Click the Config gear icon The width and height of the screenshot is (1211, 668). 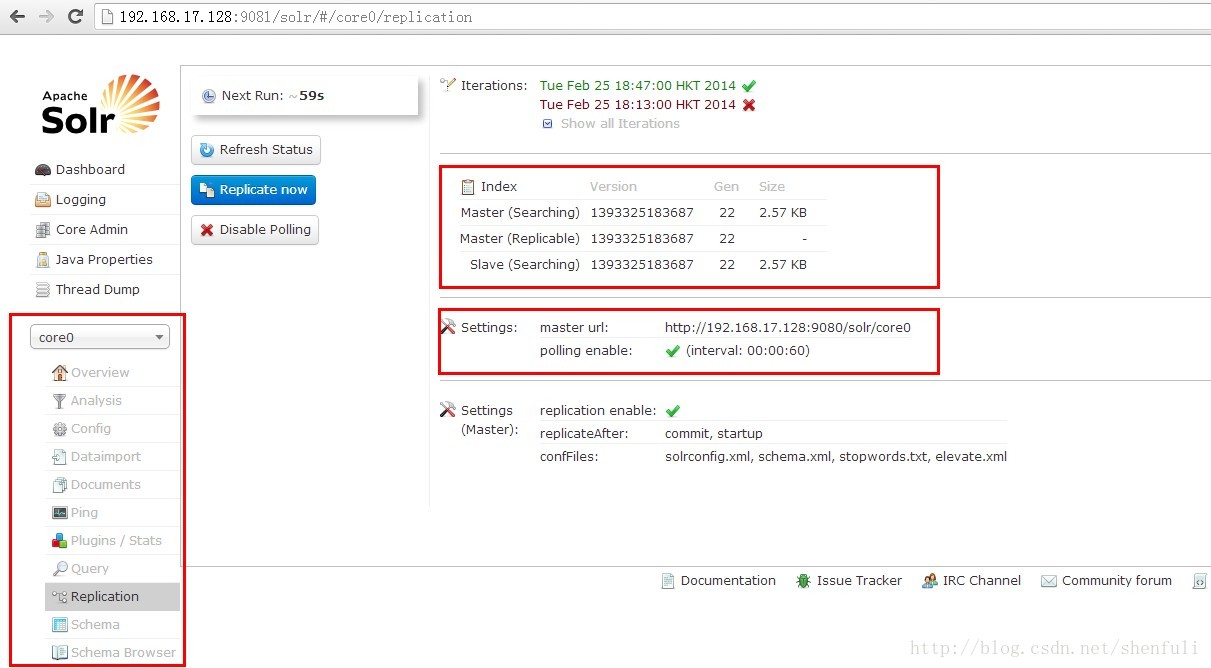pos(60,429)
